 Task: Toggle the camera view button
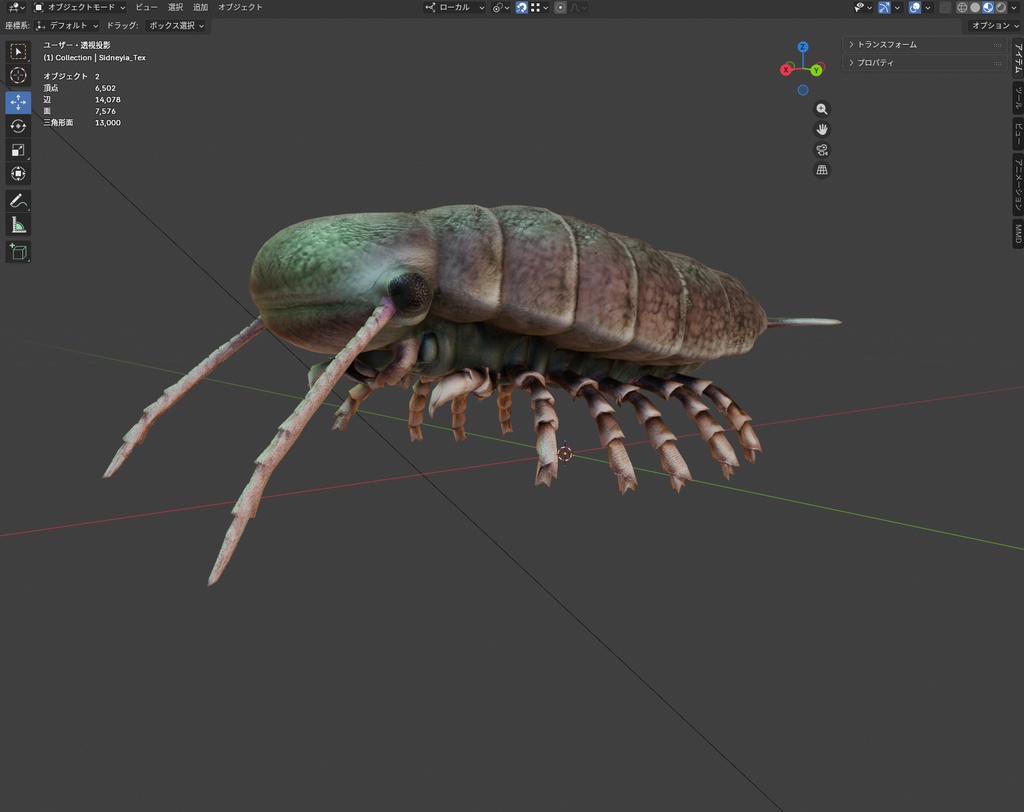[822, 150]
